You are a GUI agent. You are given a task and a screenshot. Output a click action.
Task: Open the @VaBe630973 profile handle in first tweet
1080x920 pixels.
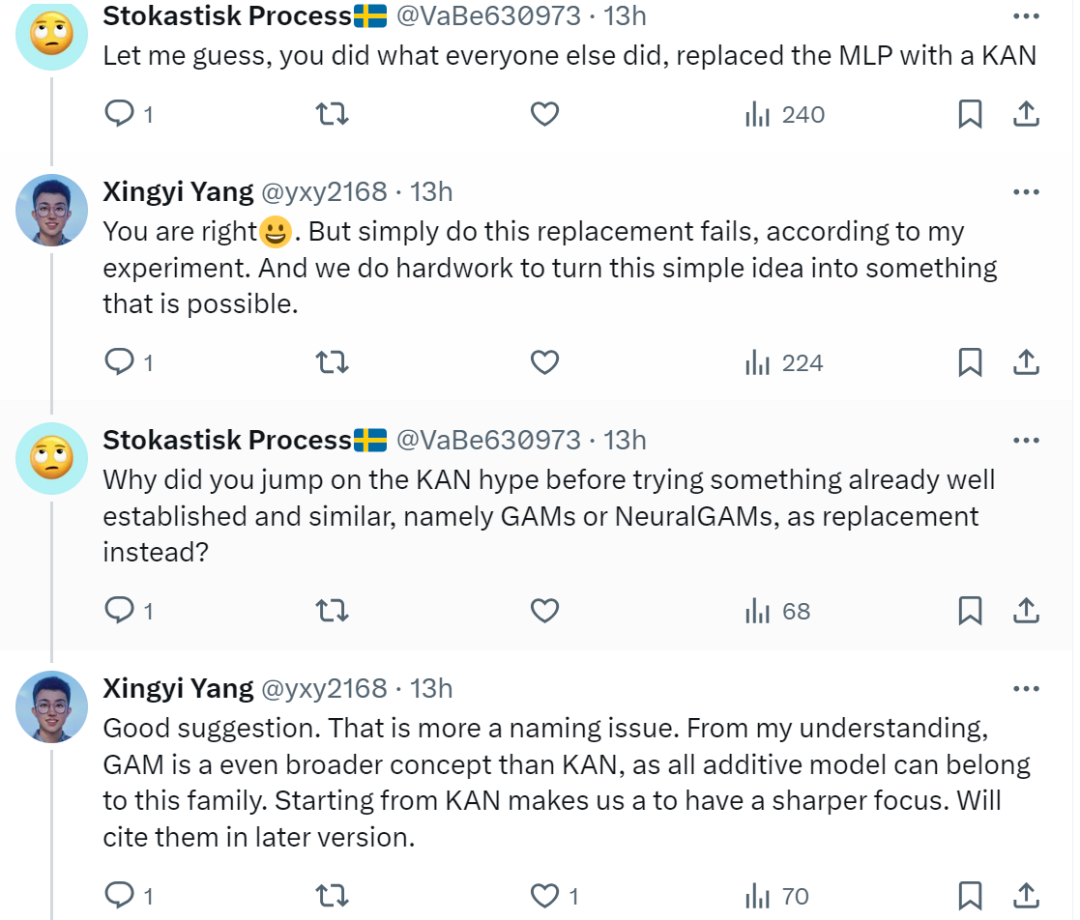[x=488, y=16]
